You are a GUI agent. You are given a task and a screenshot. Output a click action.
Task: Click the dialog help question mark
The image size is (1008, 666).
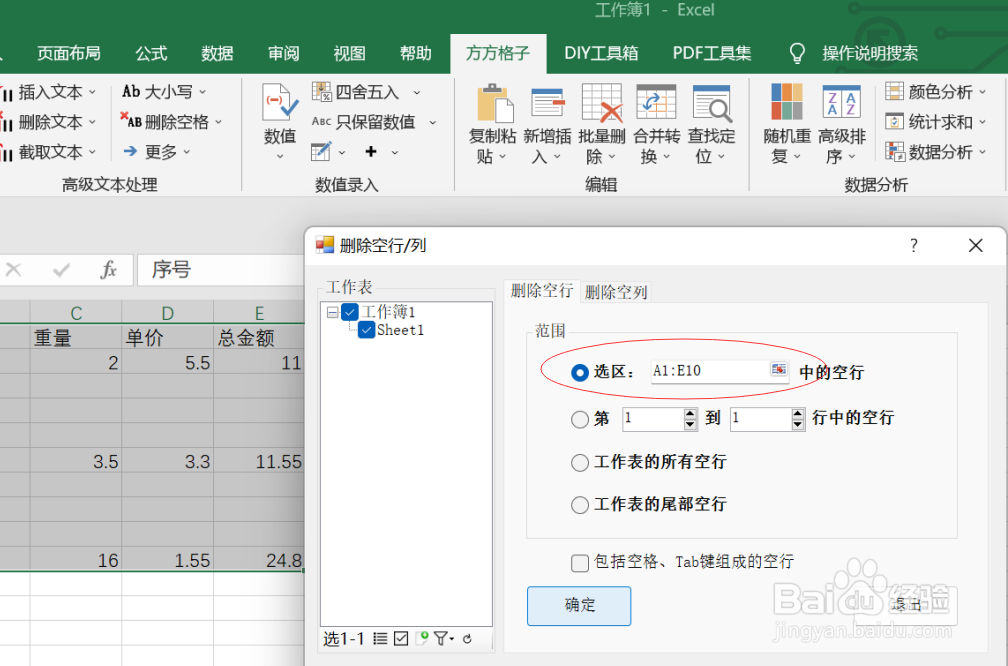tap(914, 246)
